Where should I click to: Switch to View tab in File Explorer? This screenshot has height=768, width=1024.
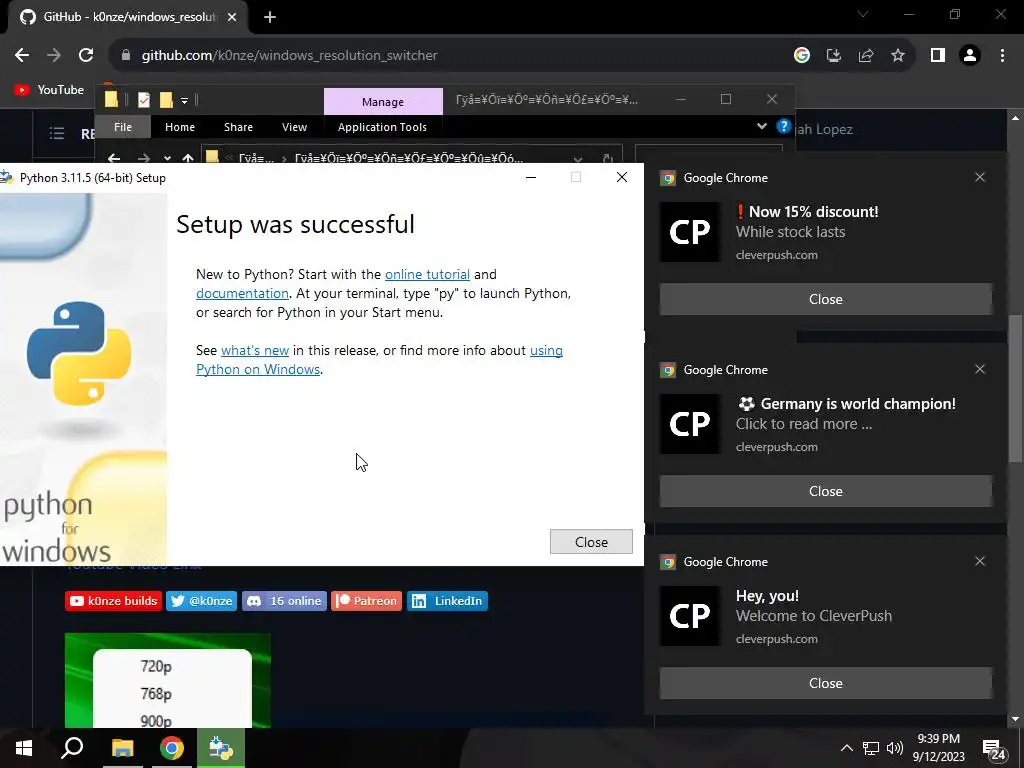(294, 127)
